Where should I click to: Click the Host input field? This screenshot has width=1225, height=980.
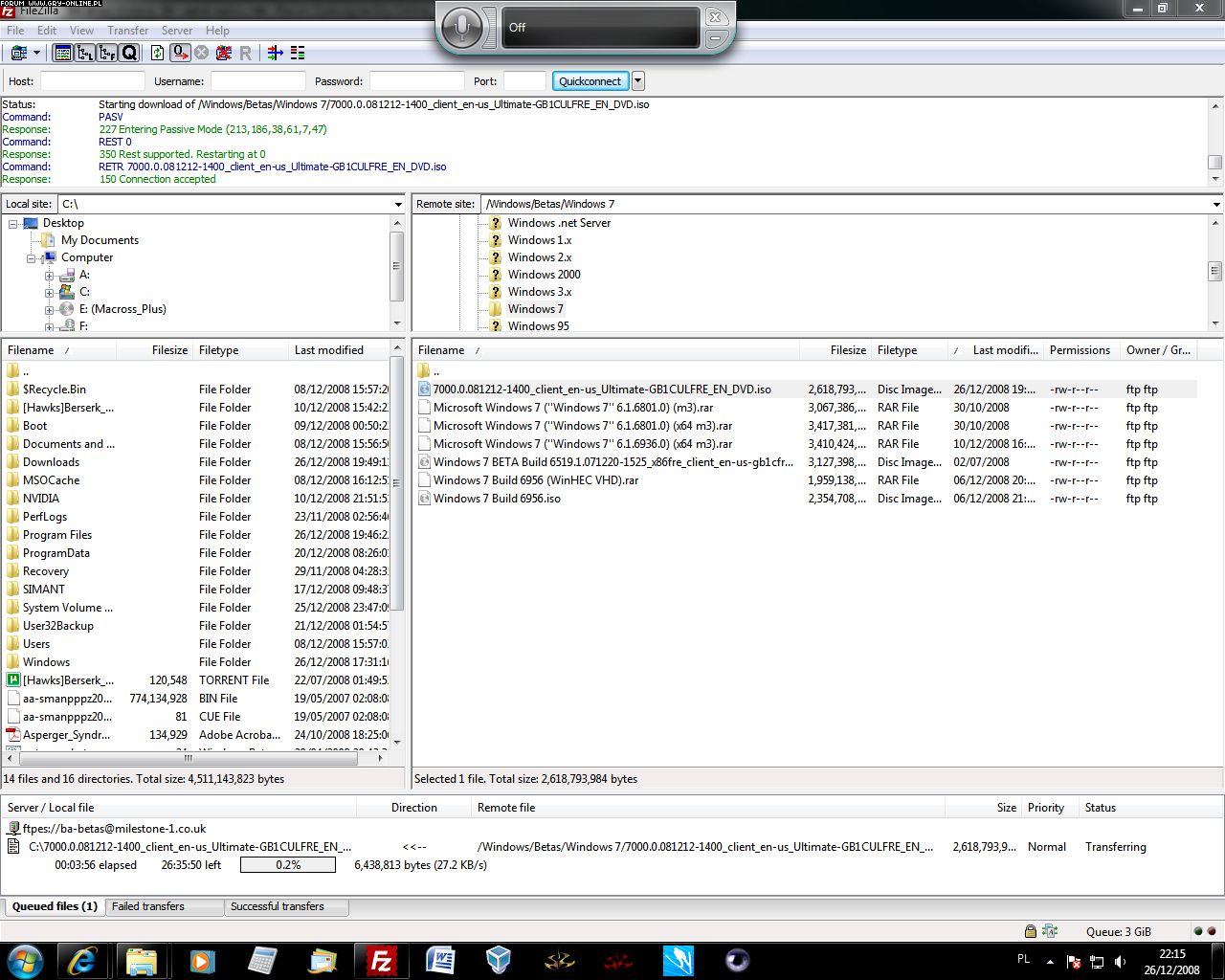tap(92, 81)
